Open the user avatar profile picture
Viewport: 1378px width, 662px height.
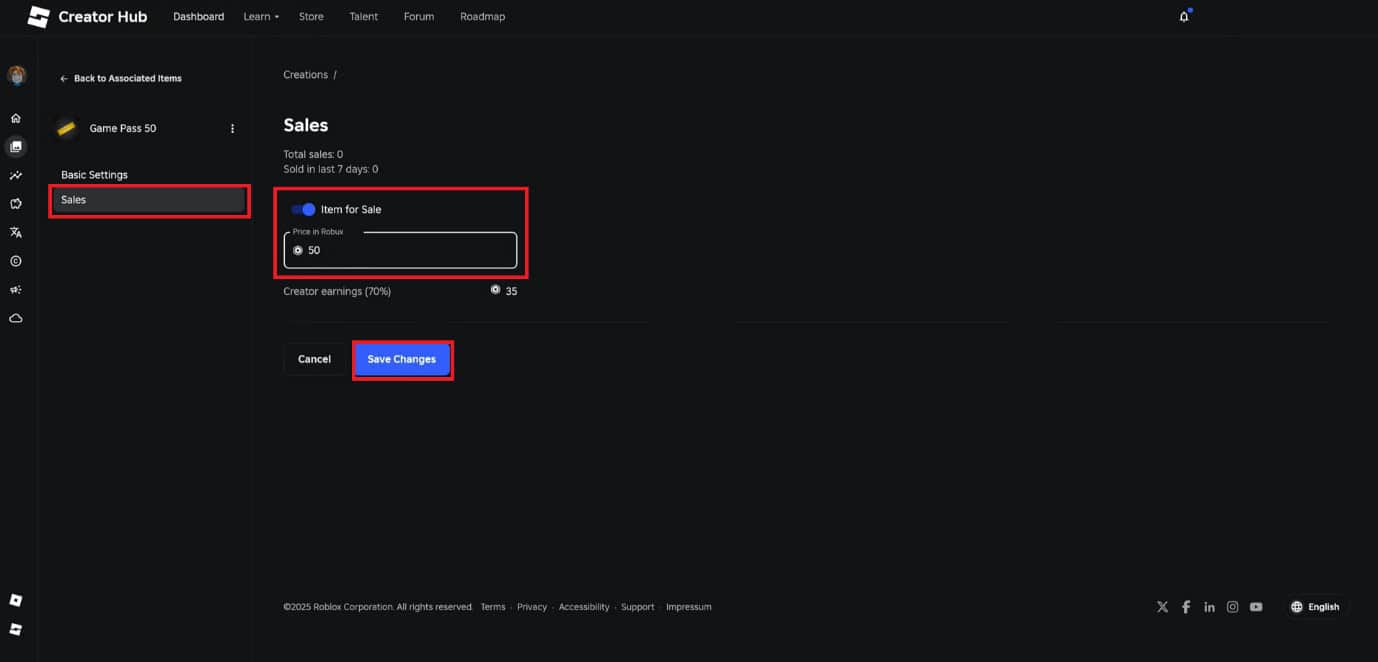tap(16, 76)
